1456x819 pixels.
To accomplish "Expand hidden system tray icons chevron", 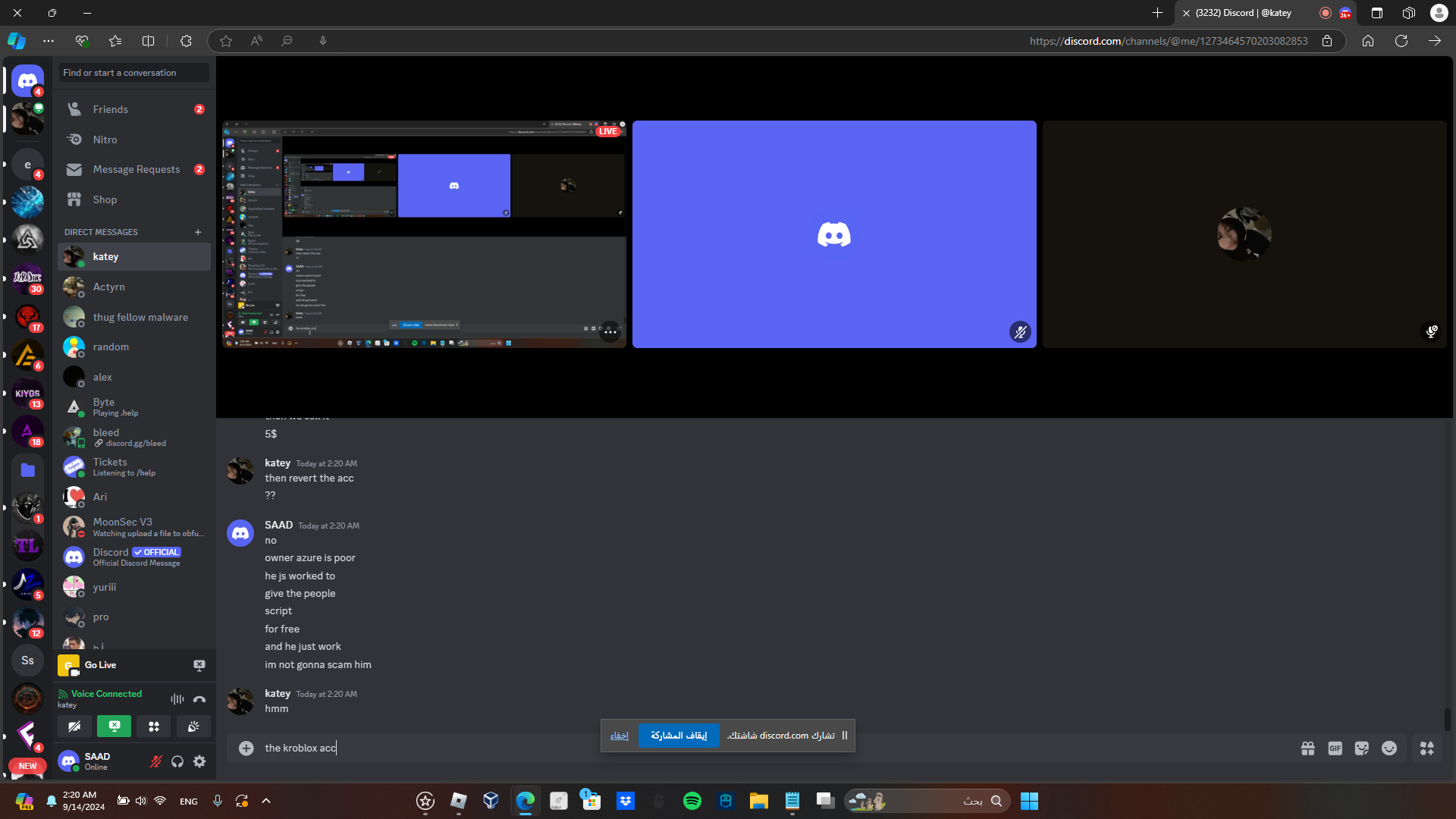I will point(266,801).
